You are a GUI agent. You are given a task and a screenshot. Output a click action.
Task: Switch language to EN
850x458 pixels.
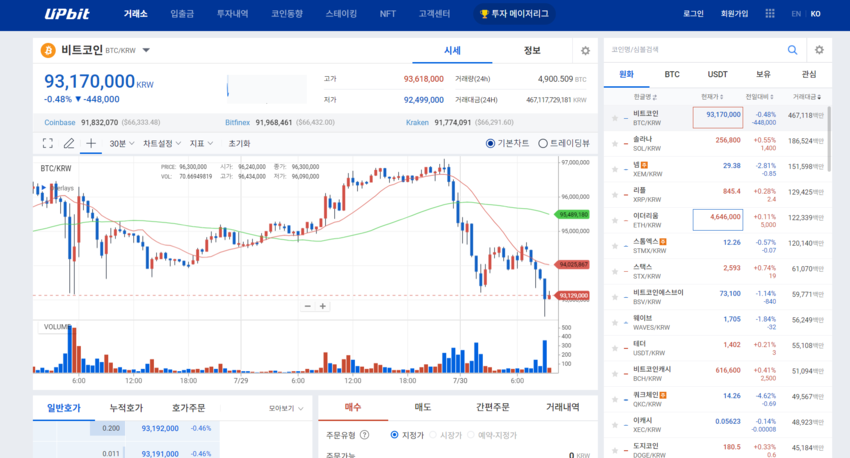[x=796, y=14]
